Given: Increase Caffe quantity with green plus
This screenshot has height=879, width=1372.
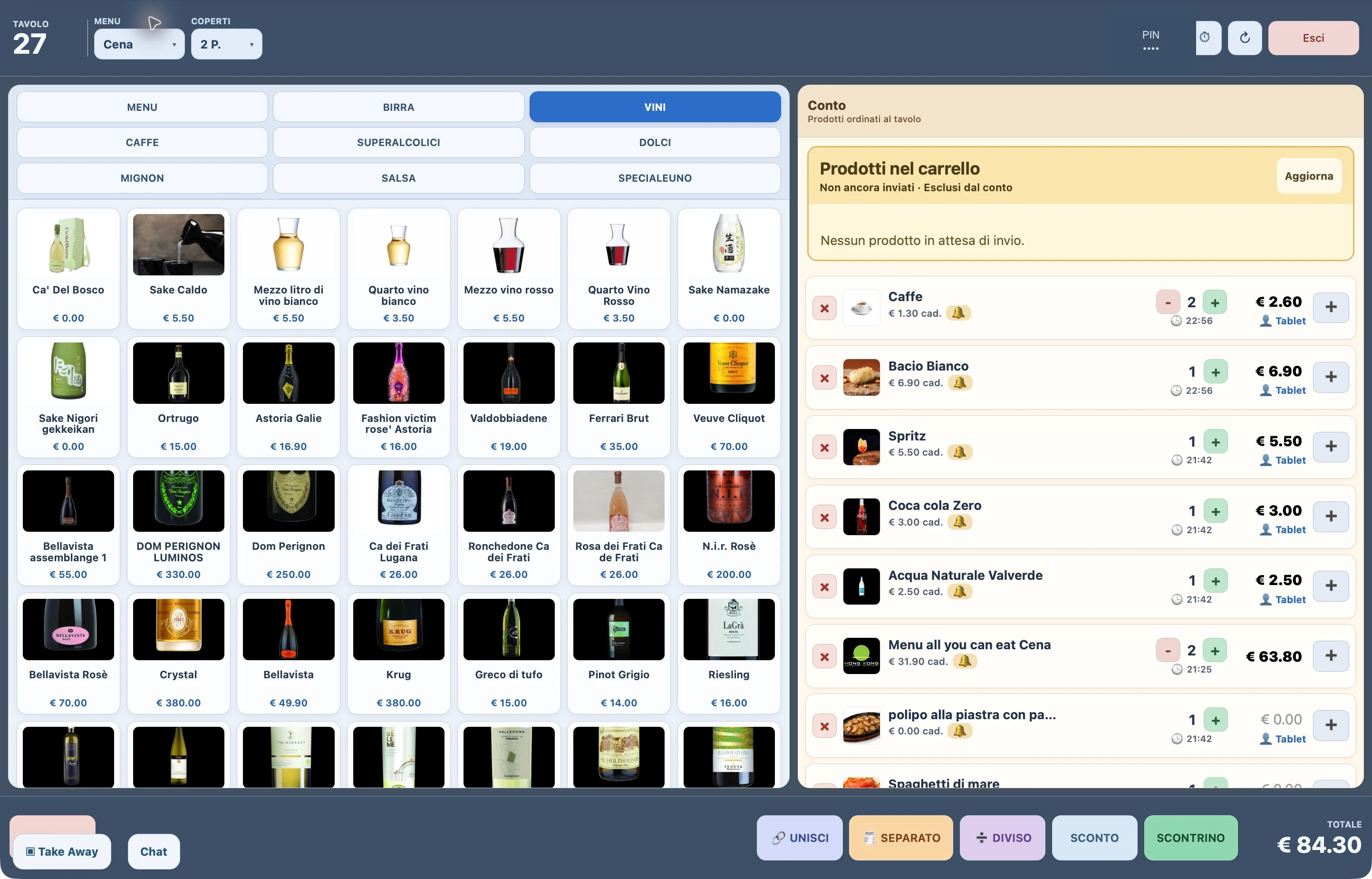Looking at the screenshot, I should pyautogui.click(x=1215, y=302).
